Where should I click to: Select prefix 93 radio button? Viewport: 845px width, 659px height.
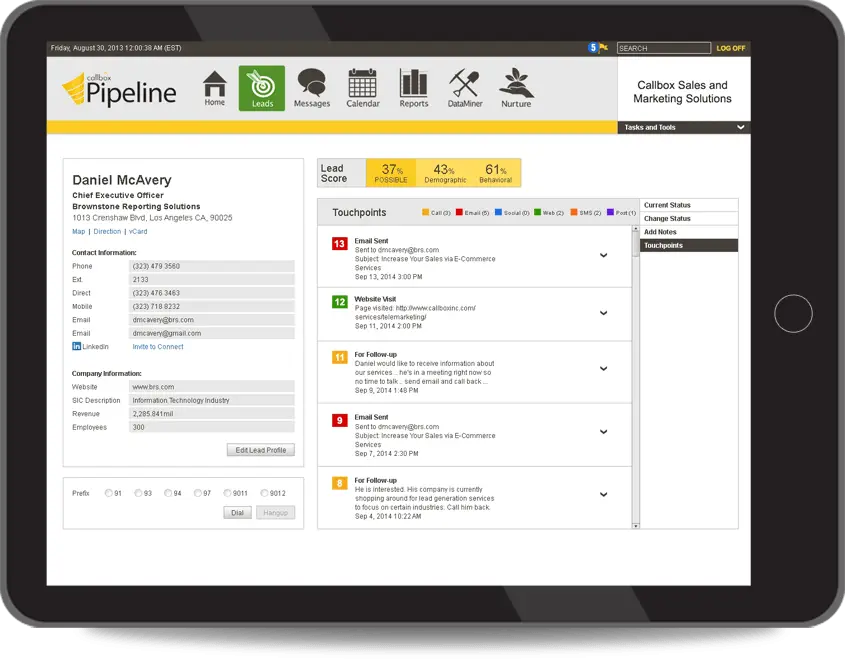(138, 493)
